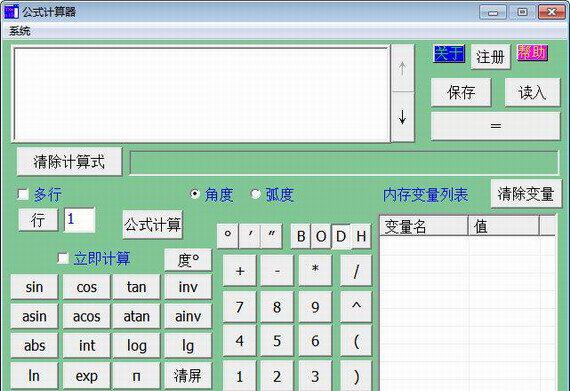570x391 pixels.
Task: Click the 公式计算 formula calculate button
Action: click(152, 225)
